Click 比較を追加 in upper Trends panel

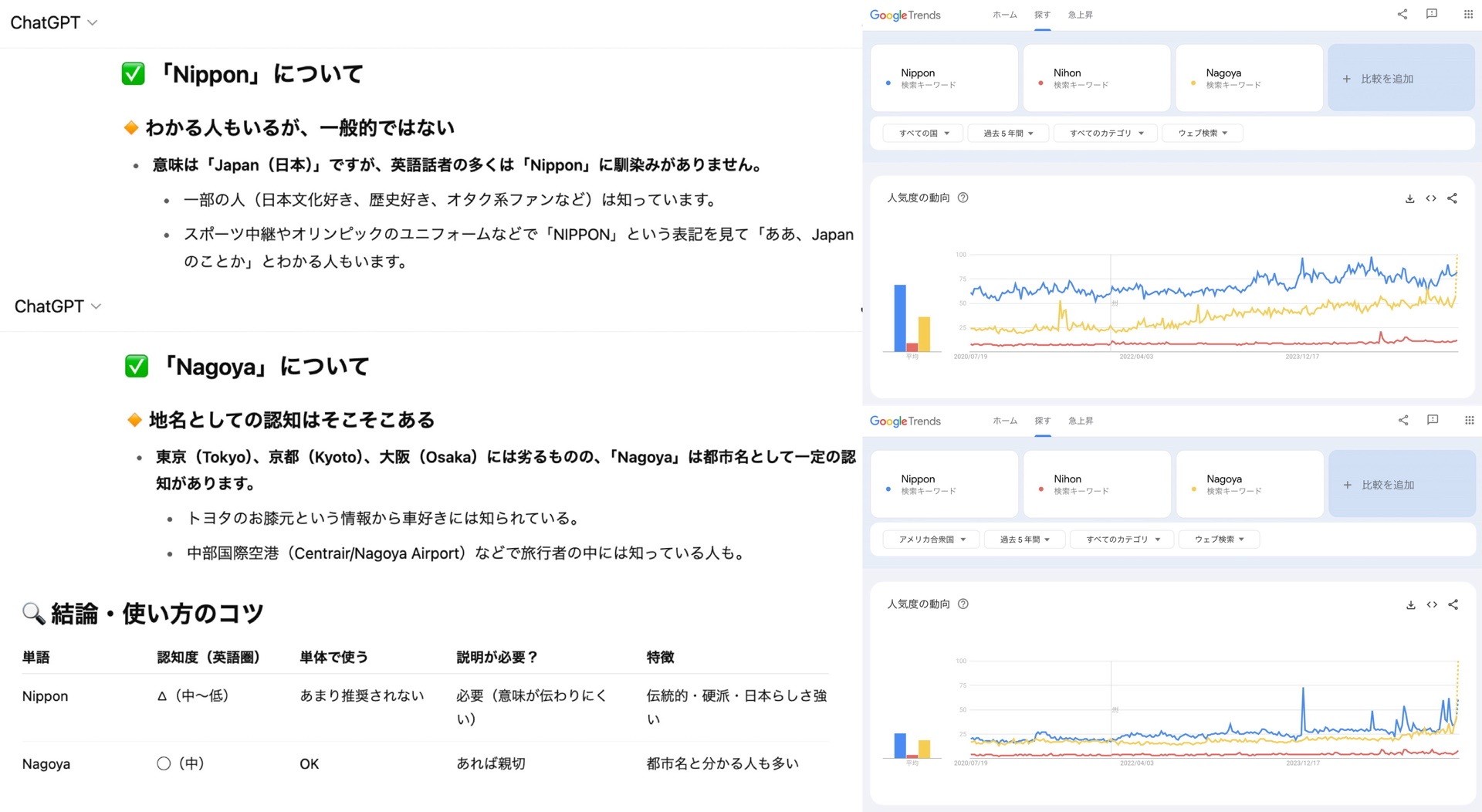(x=1401, y=78)
